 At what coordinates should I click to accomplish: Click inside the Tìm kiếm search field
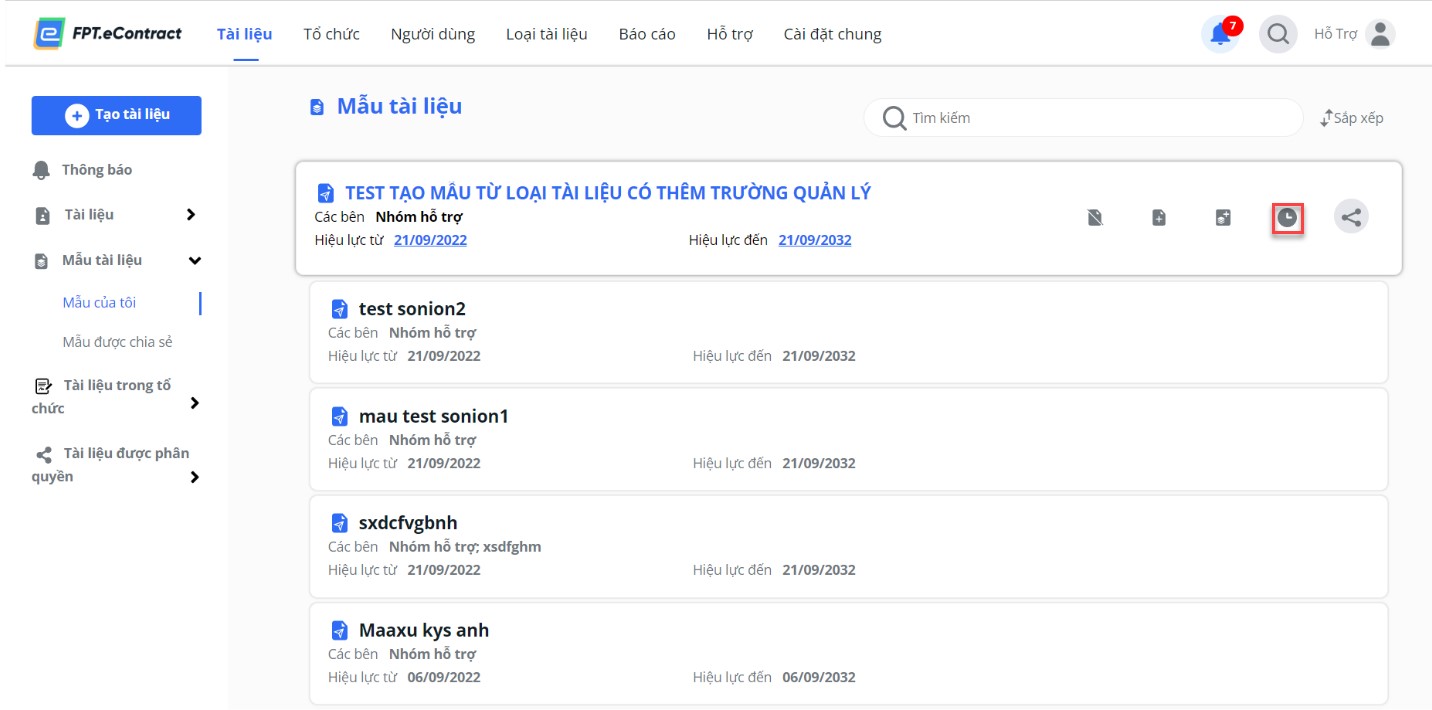(1084, 118)
